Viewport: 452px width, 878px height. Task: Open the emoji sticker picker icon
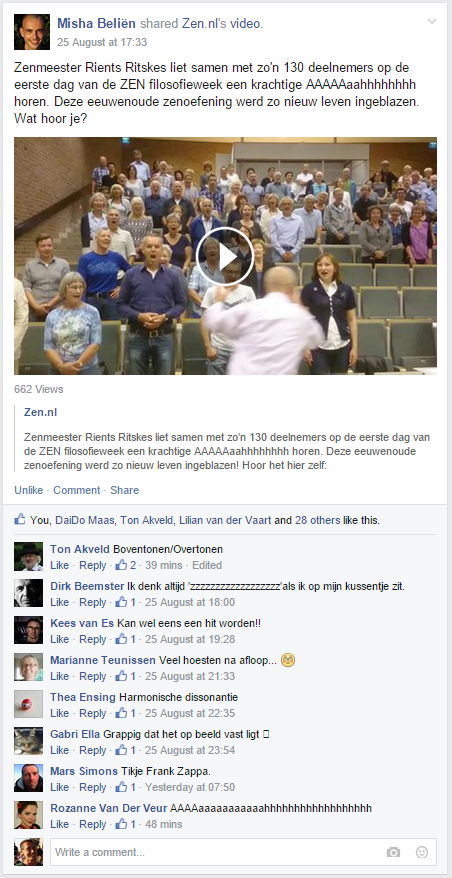[x=422, y=852]
